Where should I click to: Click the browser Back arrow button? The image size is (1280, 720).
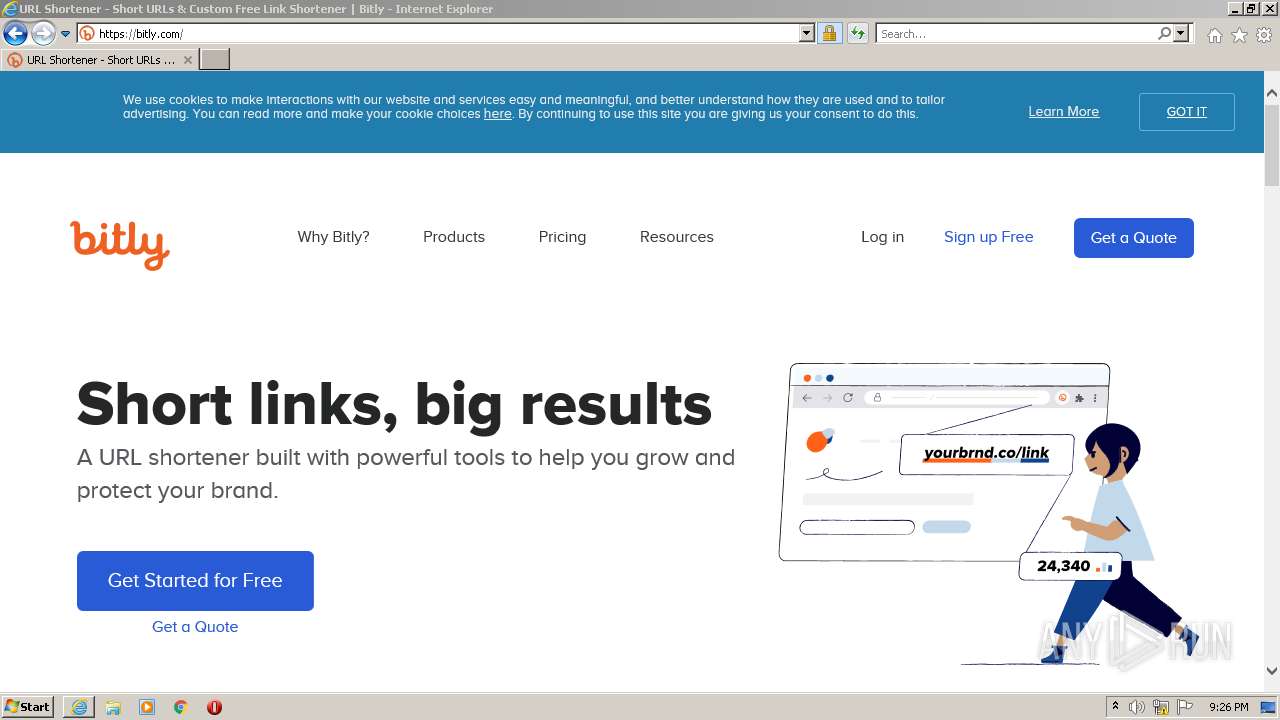tap(15, 34)
